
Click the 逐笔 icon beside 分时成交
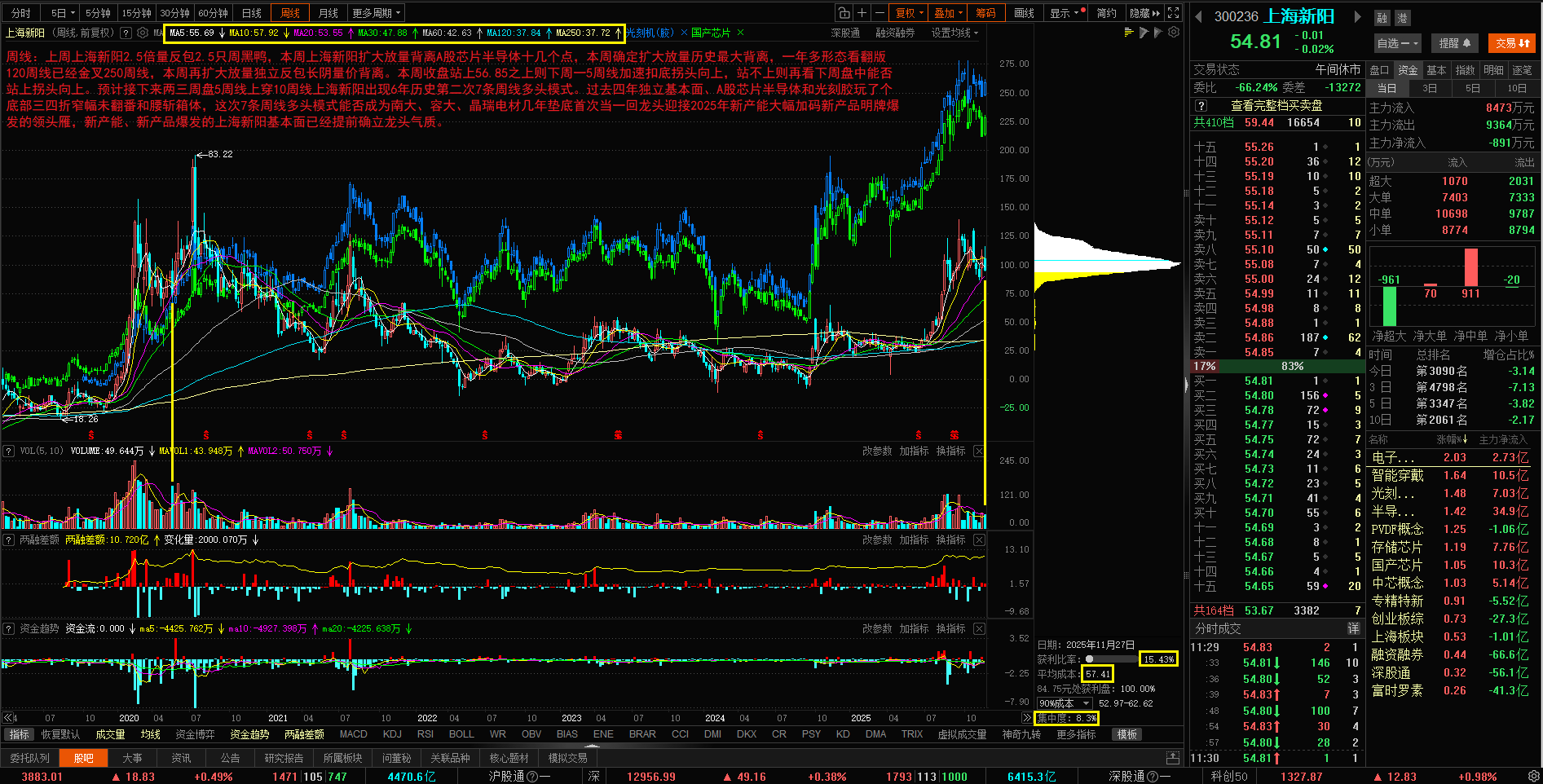click(x=1353, y=628)
